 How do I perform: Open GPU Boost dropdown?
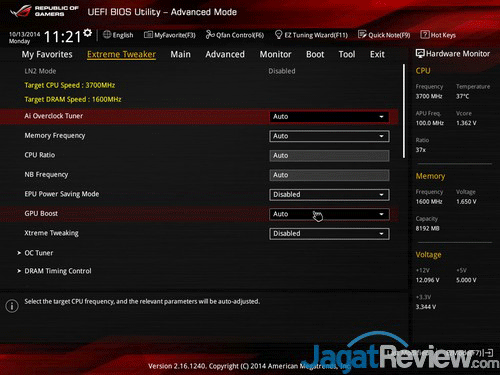pos(329,214)
